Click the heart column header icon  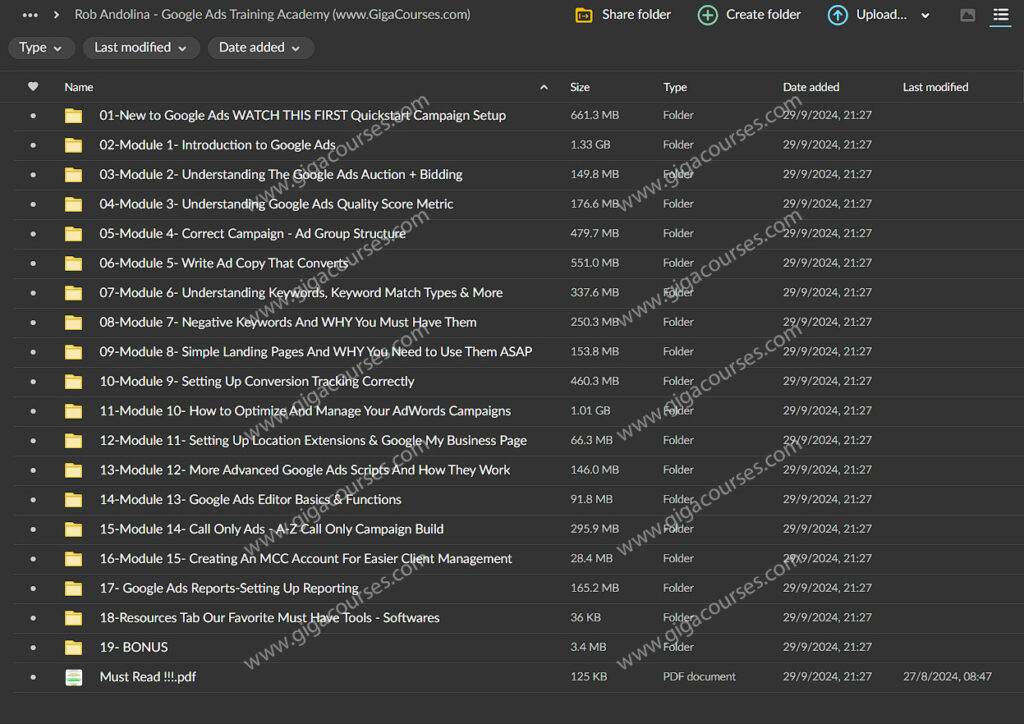click(33, 87)
